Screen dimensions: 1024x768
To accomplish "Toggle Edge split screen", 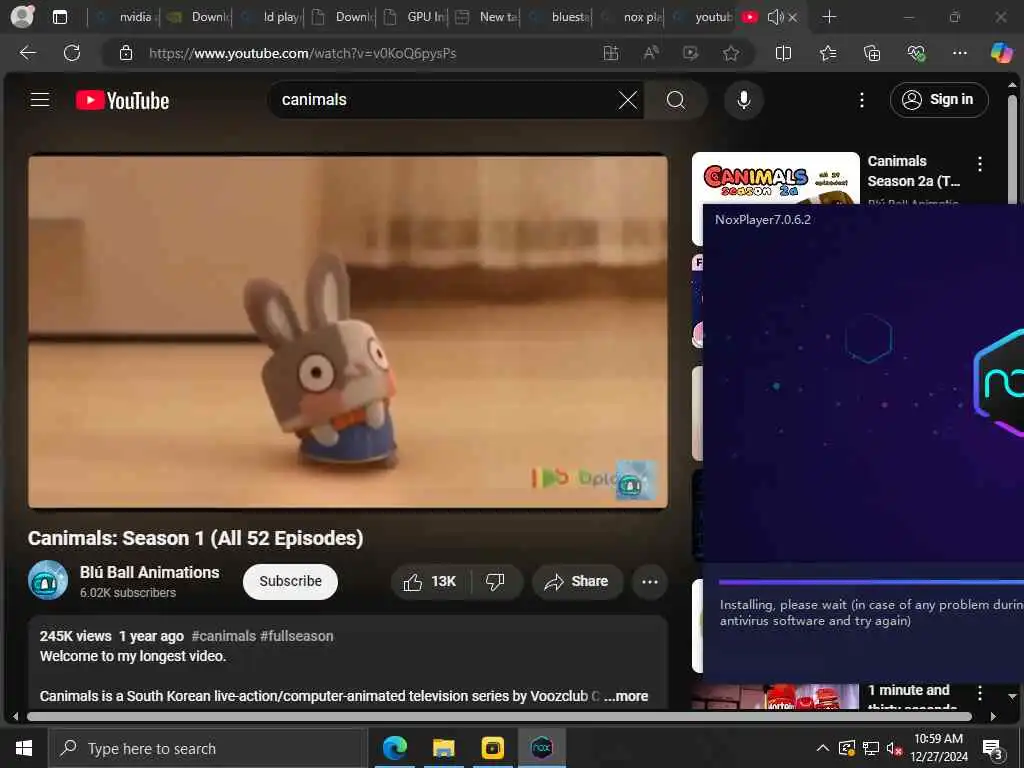I will (783, 53).
